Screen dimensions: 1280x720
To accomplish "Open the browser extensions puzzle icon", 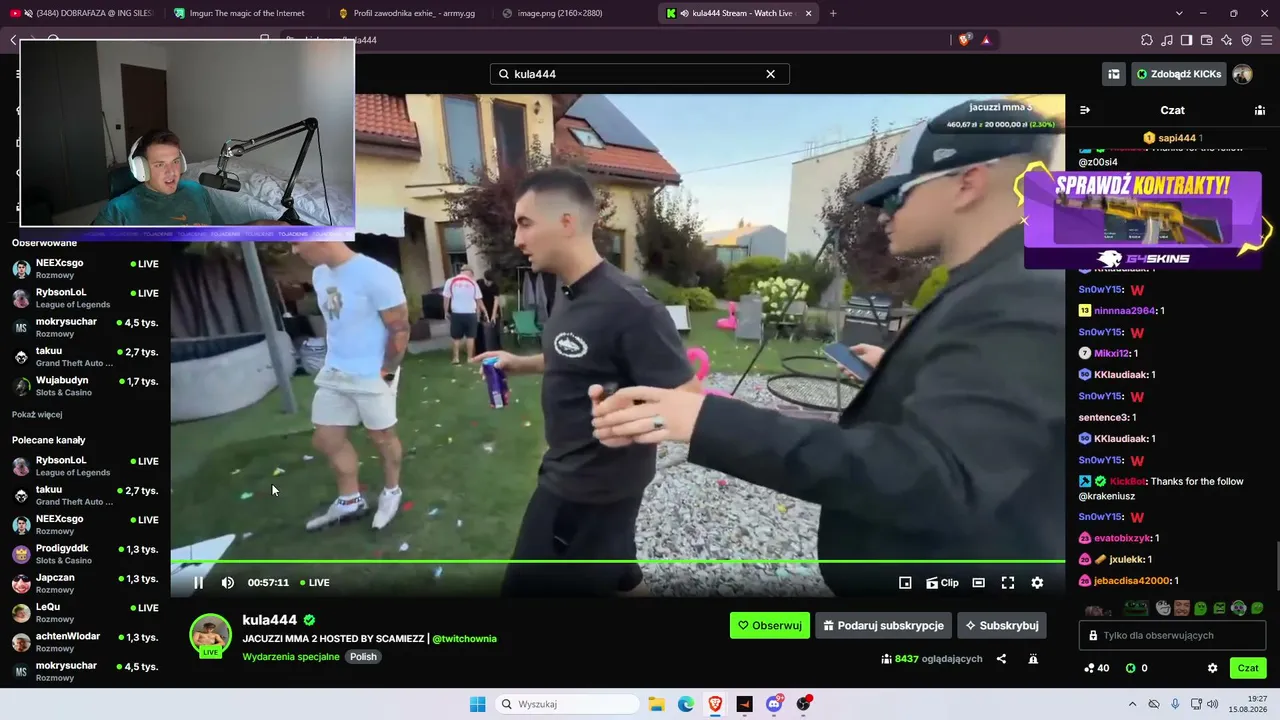I will tap(1147, 40).
